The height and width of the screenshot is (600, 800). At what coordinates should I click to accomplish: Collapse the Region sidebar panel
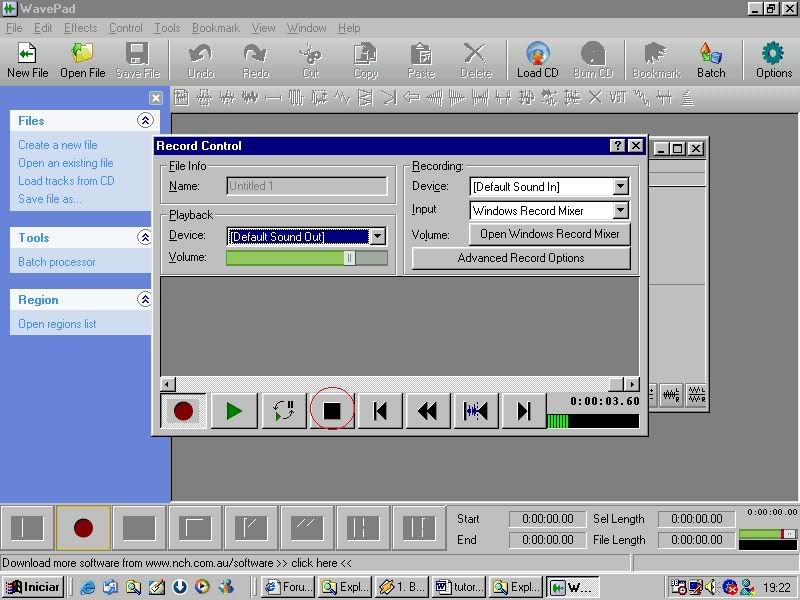click(145, 299)
